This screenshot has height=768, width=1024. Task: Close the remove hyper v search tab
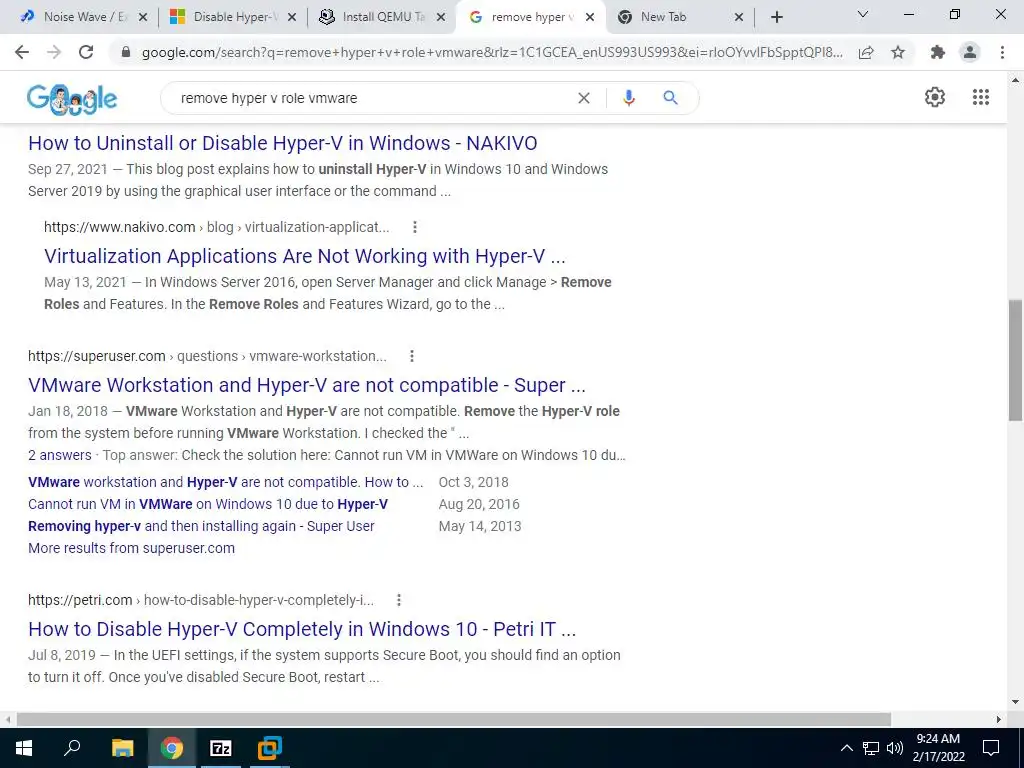pyautogui.click(x=590, y=18)
